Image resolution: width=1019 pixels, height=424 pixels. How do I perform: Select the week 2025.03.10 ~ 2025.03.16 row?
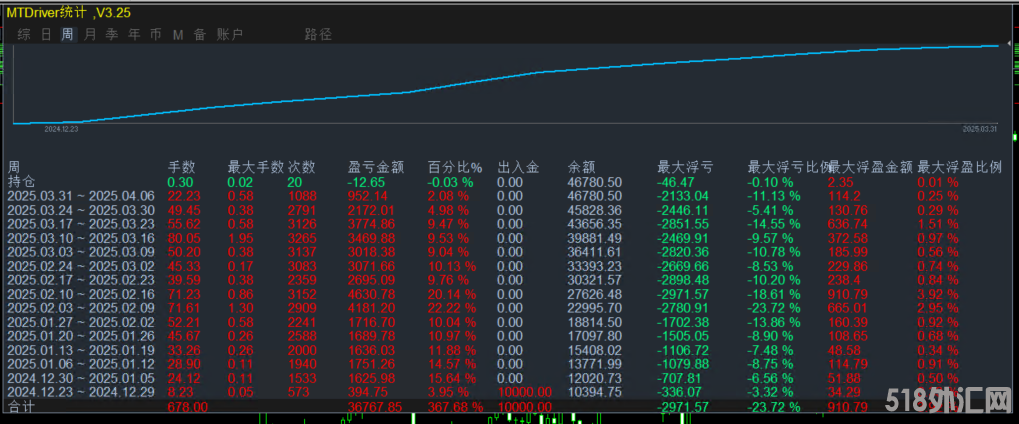click(509, 237)
